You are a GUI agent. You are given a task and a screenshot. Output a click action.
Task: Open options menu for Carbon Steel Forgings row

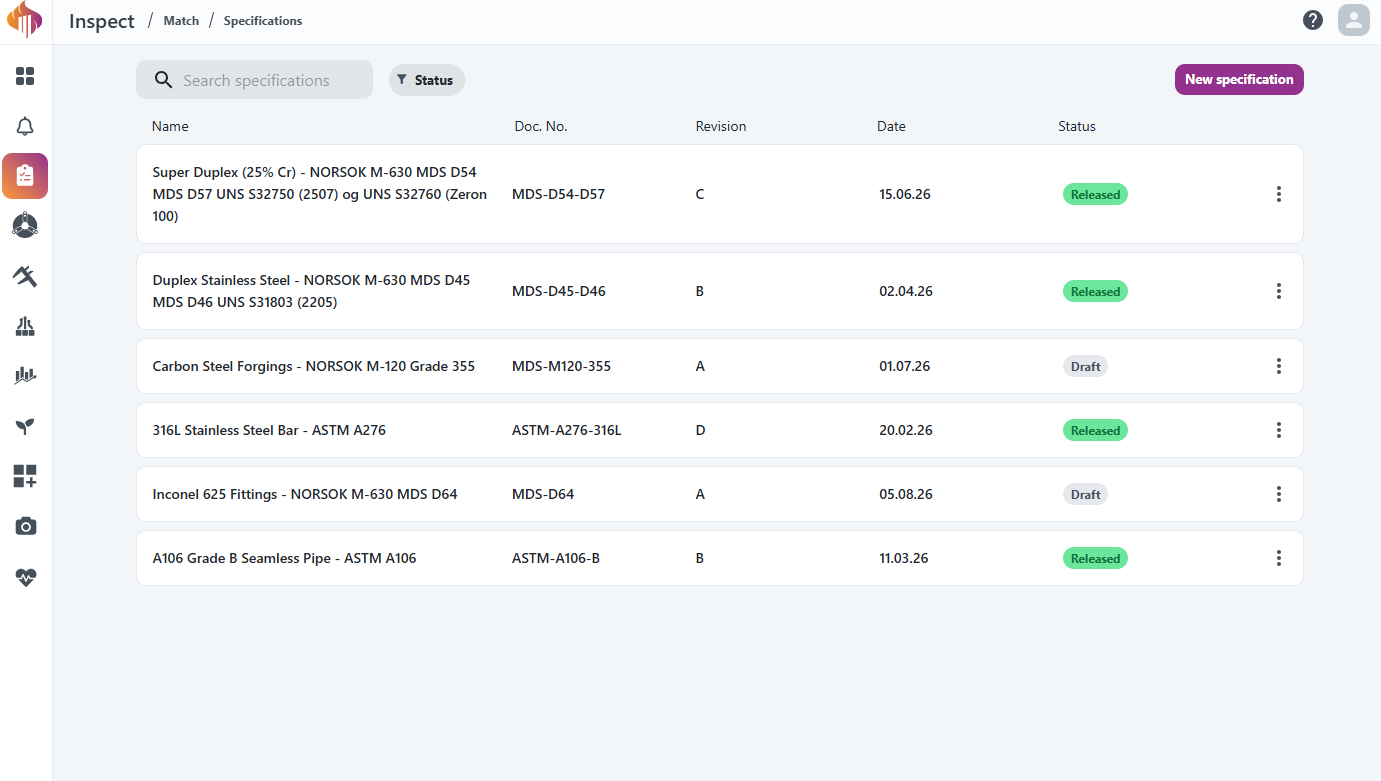(x=1279, y=366)
